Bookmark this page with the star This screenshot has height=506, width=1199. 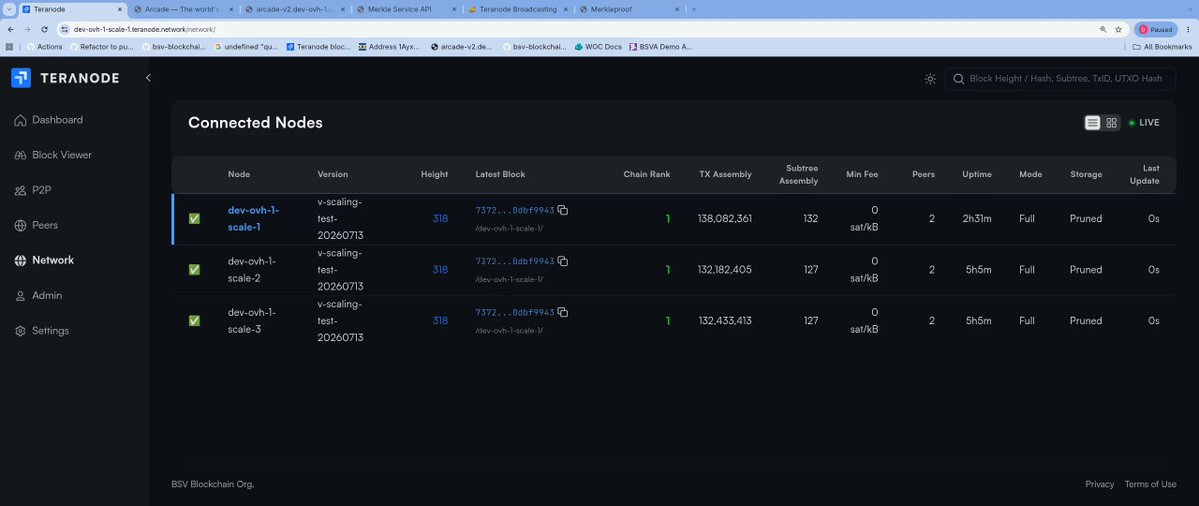(1118, 29)
